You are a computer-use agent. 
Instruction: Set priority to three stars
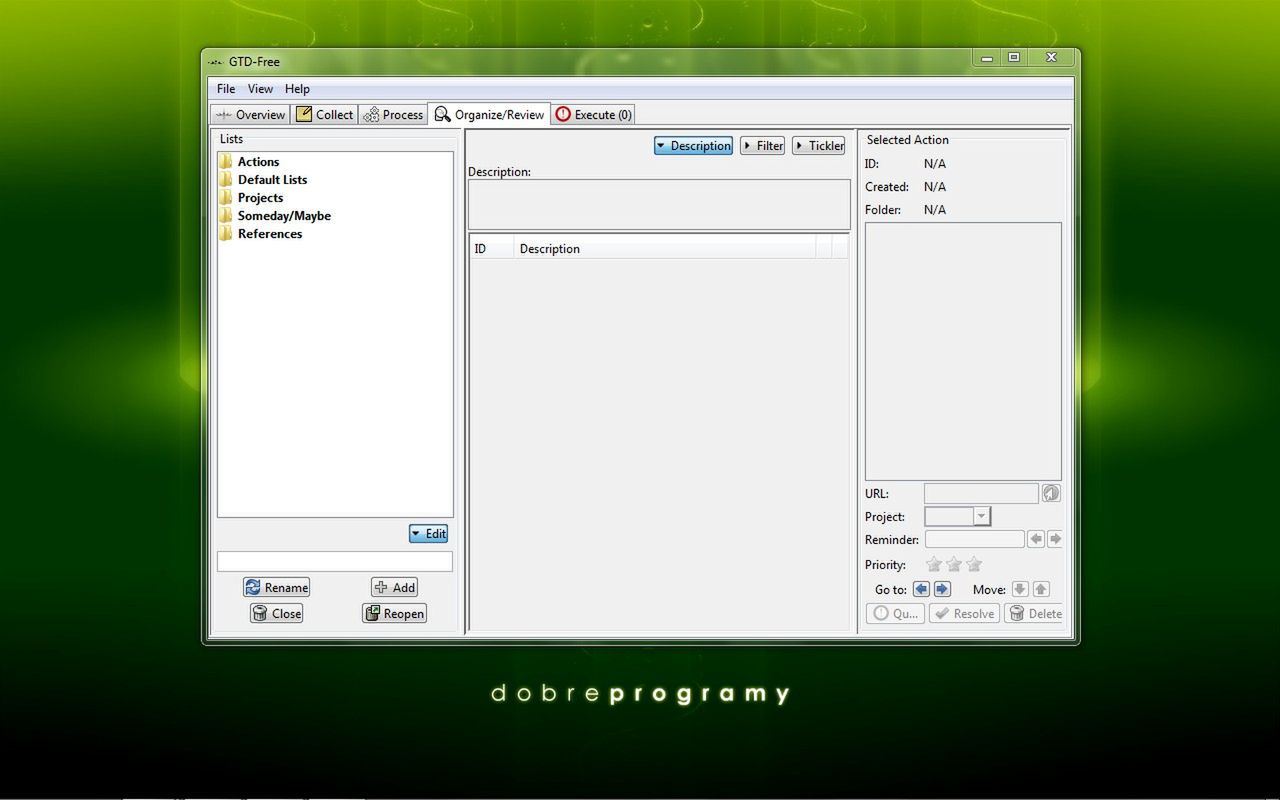(974, 565)
